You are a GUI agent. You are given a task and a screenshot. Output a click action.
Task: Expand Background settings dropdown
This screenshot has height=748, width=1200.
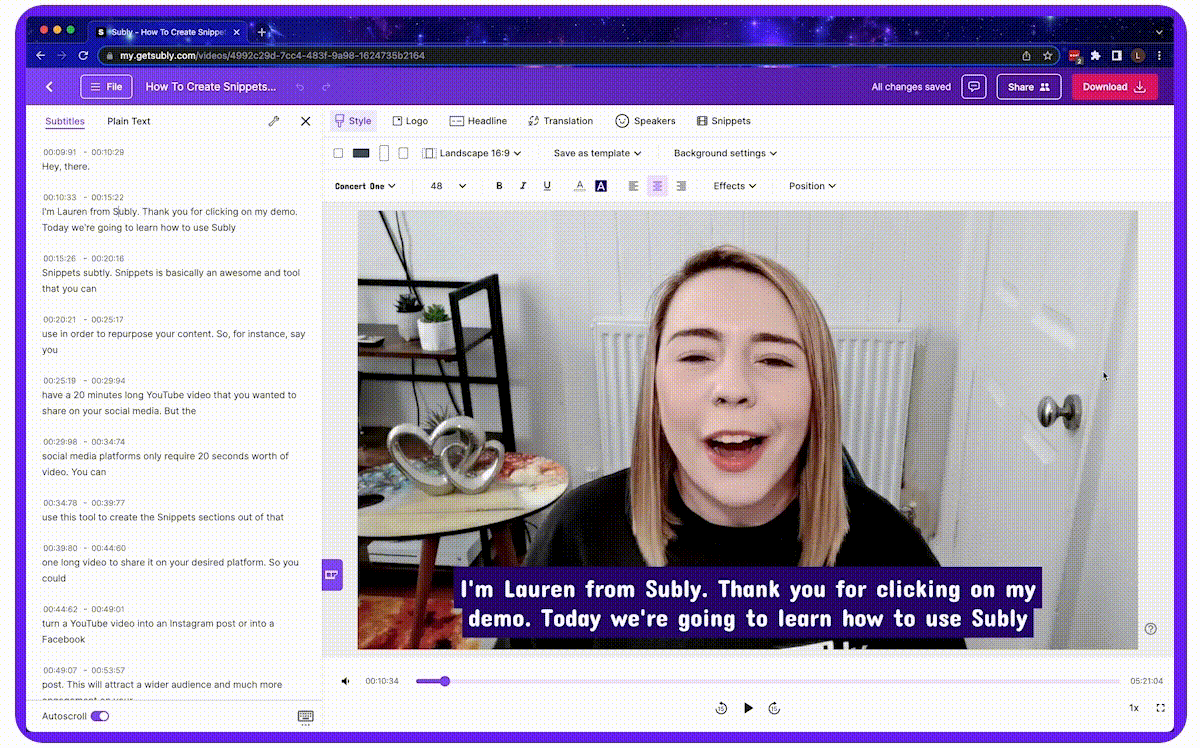[x=725, y=153]
